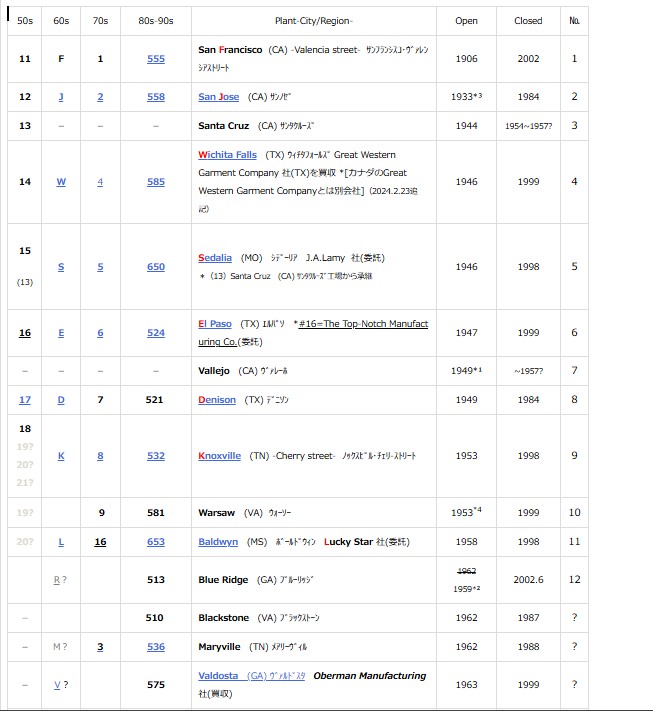653x711 pixels.
Task: Open the Sedalia plant link
Action: (x=215, y=258)
